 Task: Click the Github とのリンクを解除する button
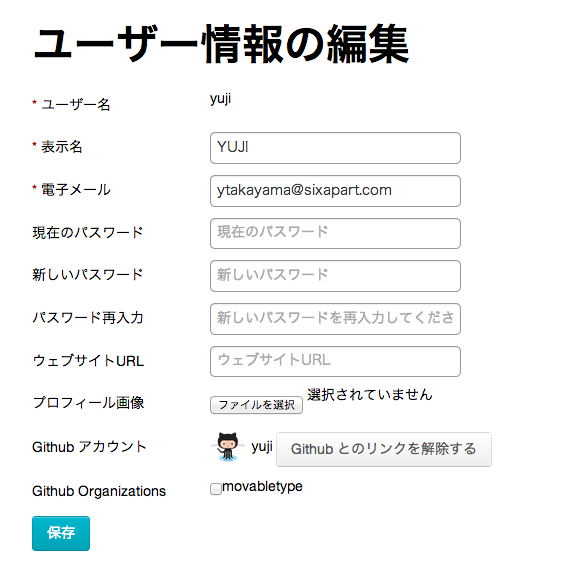coord(384,449)
